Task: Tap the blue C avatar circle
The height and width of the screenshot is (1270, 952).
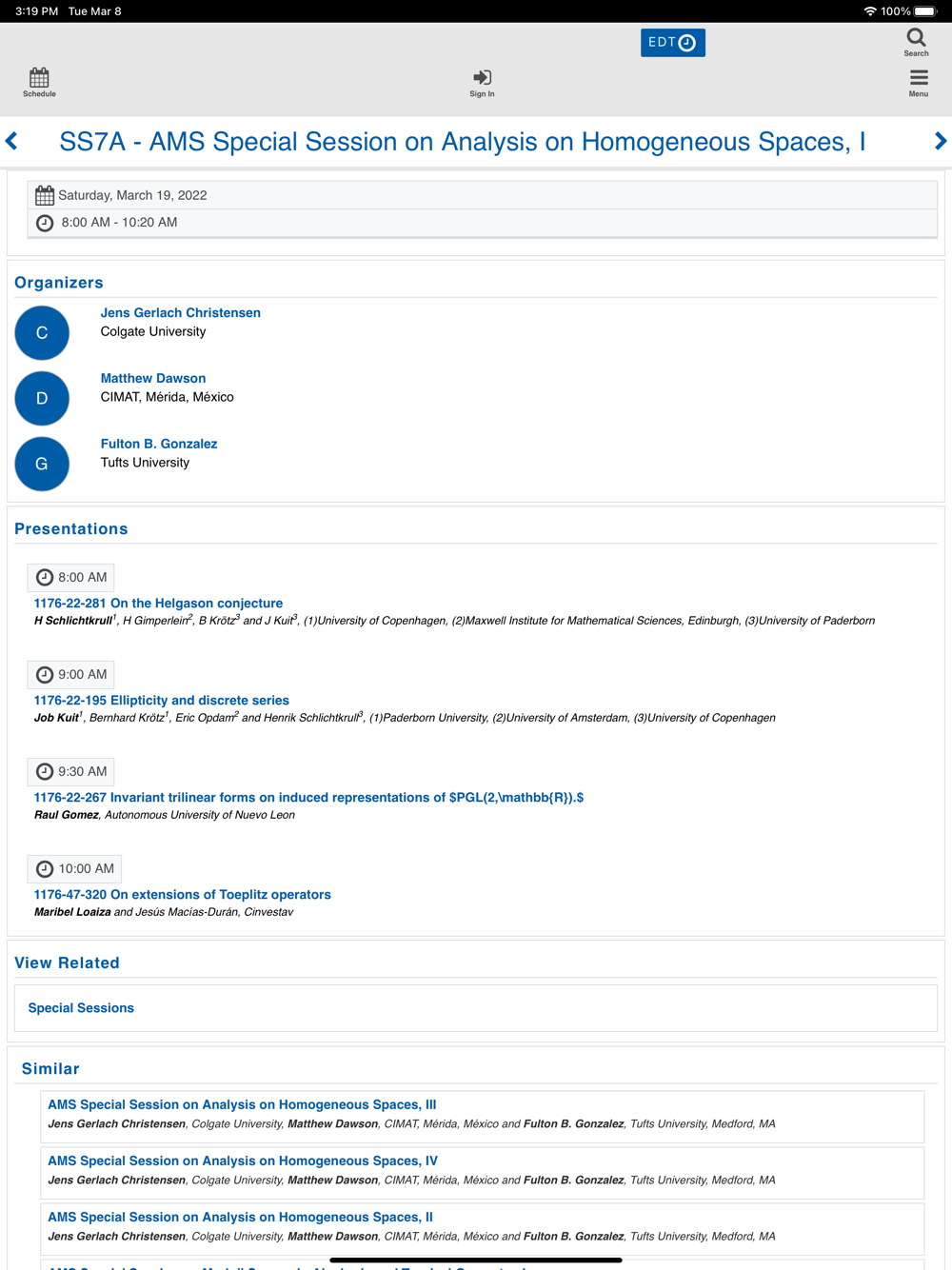Action: coord(42,333)
